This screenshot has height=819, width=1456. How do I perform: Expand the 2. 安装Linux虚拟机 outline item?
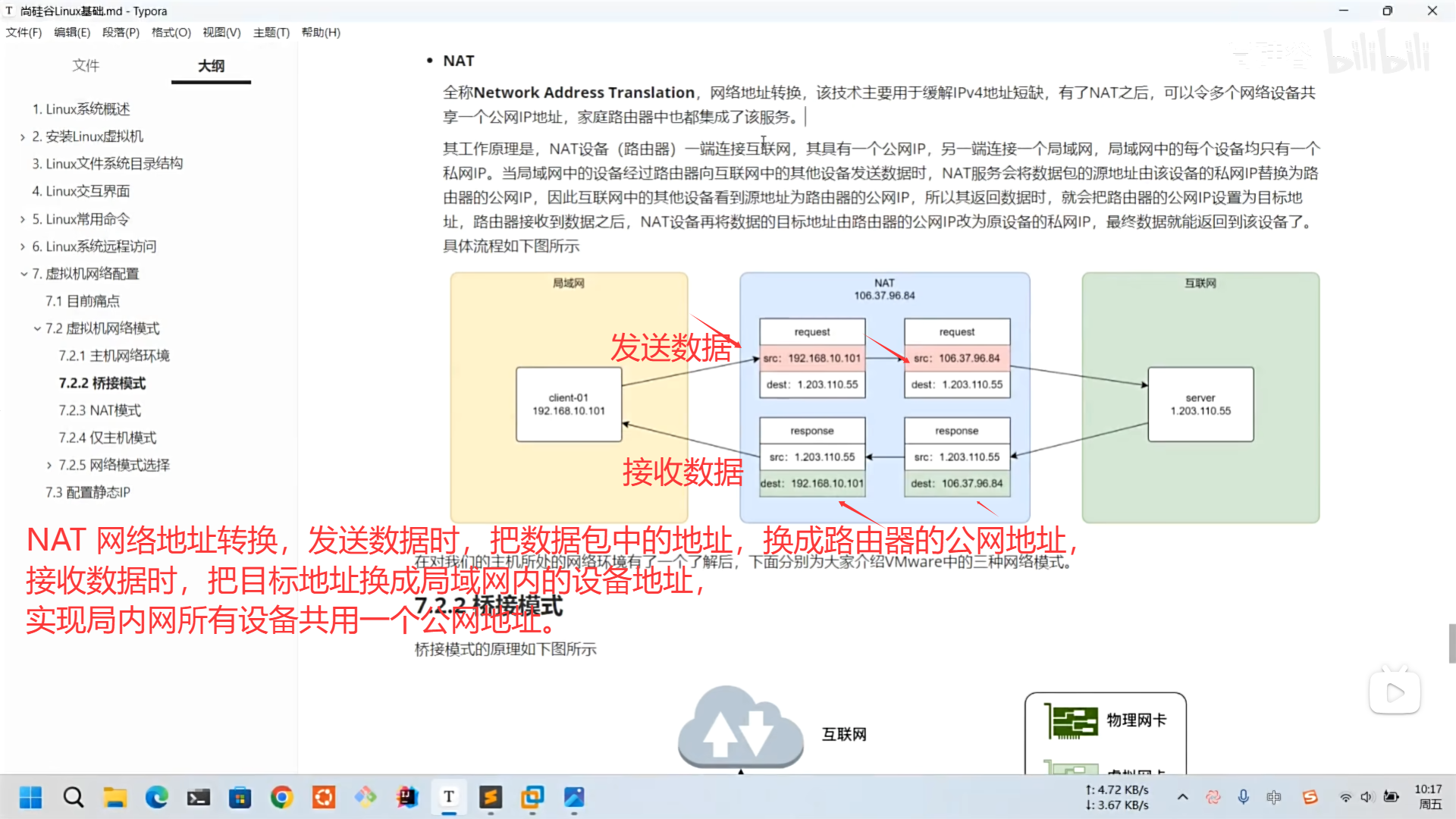[x=23, y=137]
